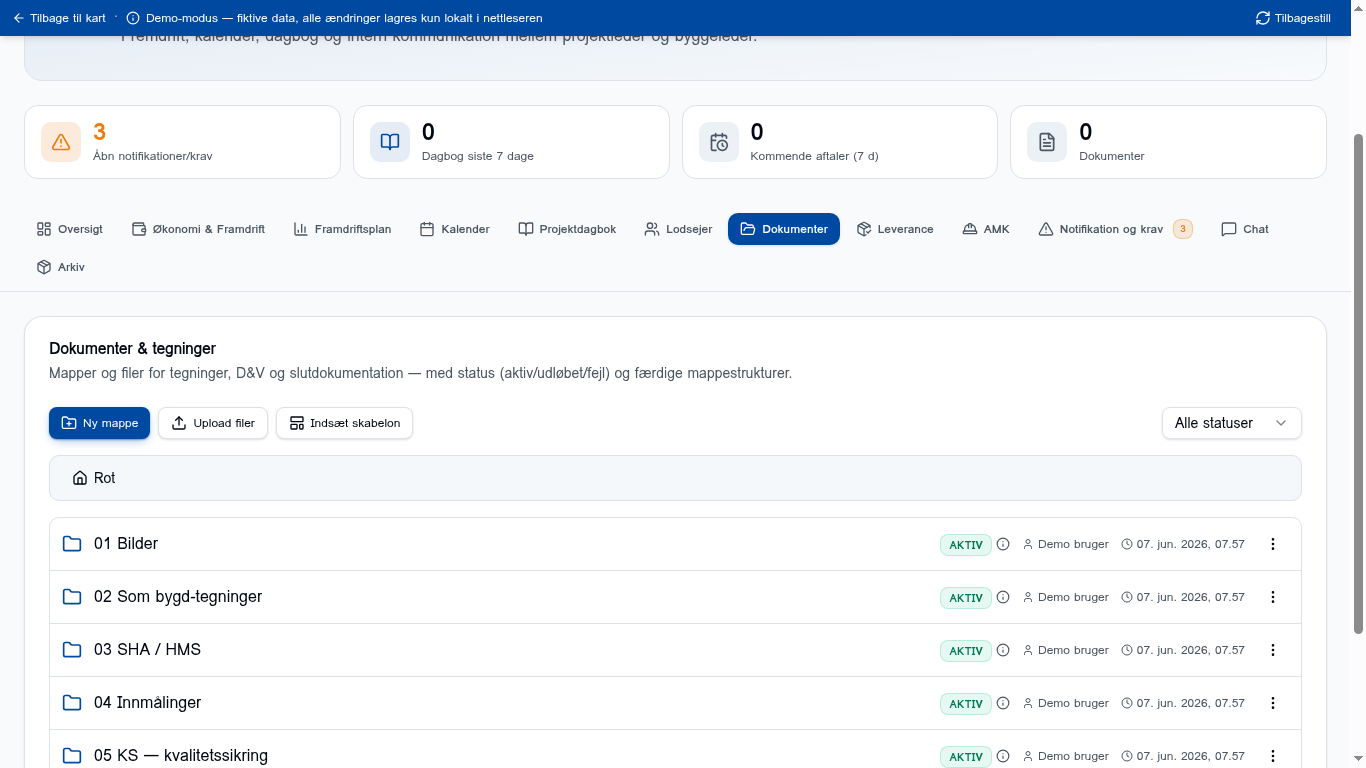Click the Dokumenter & tegninger heading

(133, 348)
